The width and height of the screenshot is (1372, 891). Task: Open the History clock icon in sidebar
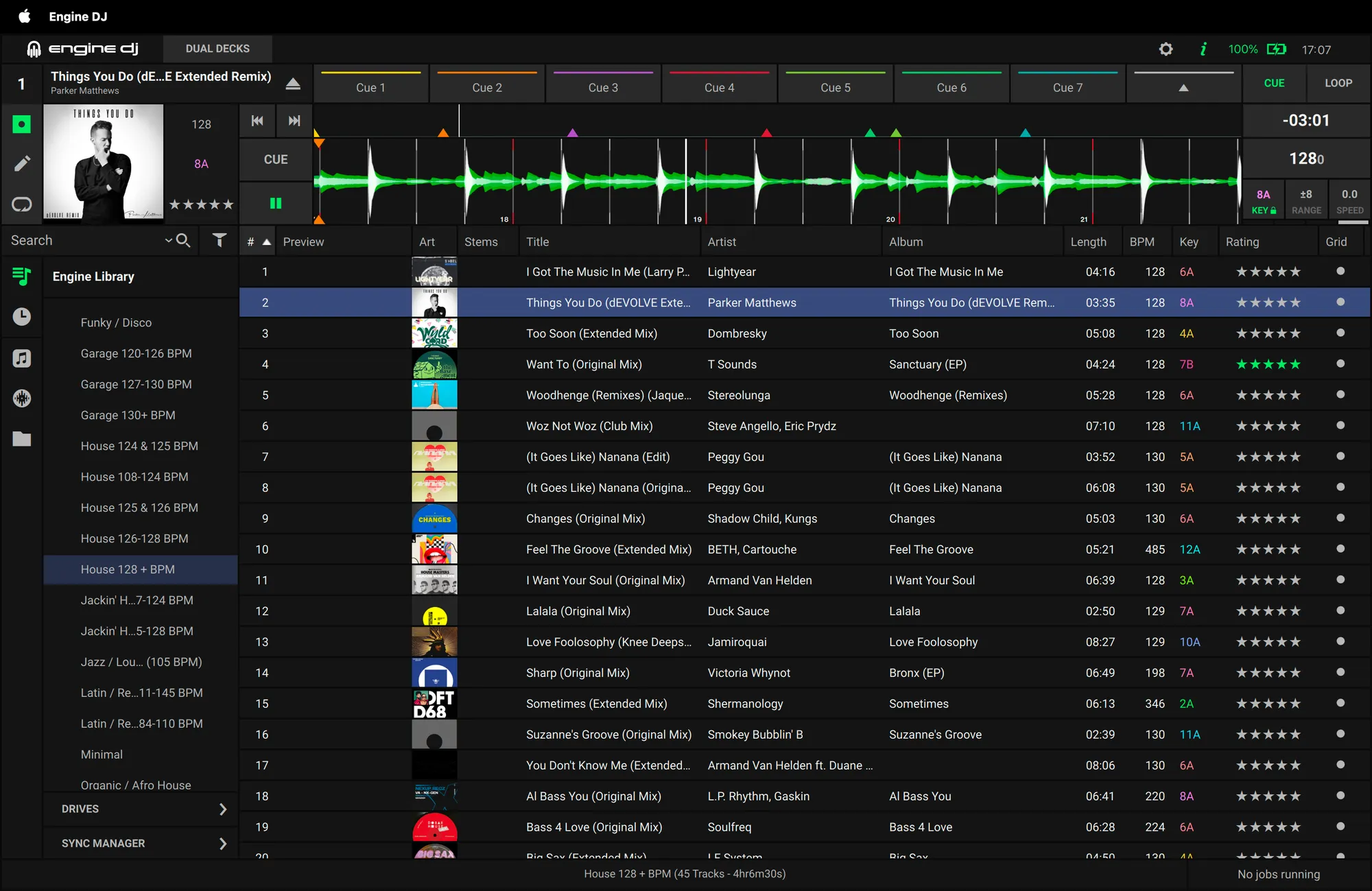[x=22, y=316]
